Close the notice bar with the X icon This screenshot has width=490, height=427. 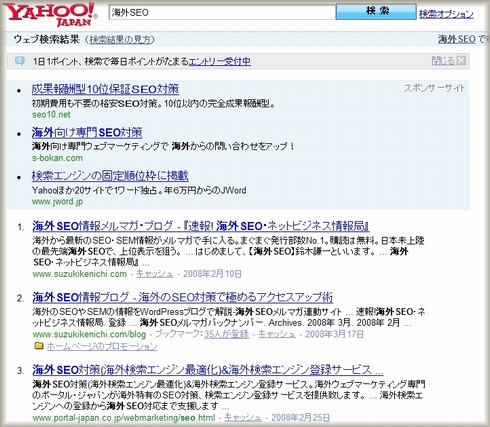tap(461, 61)
